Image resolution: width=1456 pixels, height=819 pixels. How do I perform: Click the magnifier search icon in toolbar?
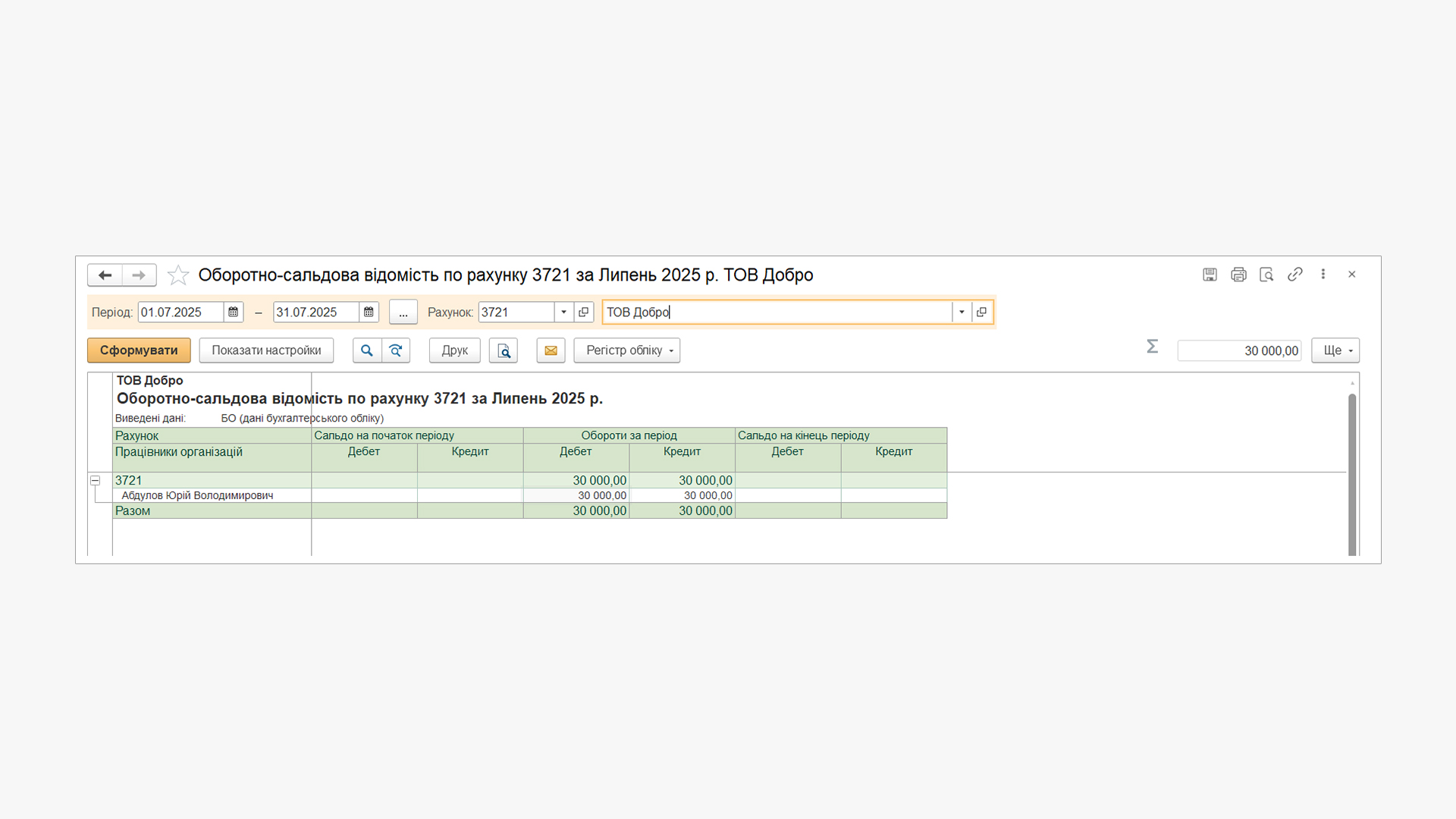coord(367,350)
